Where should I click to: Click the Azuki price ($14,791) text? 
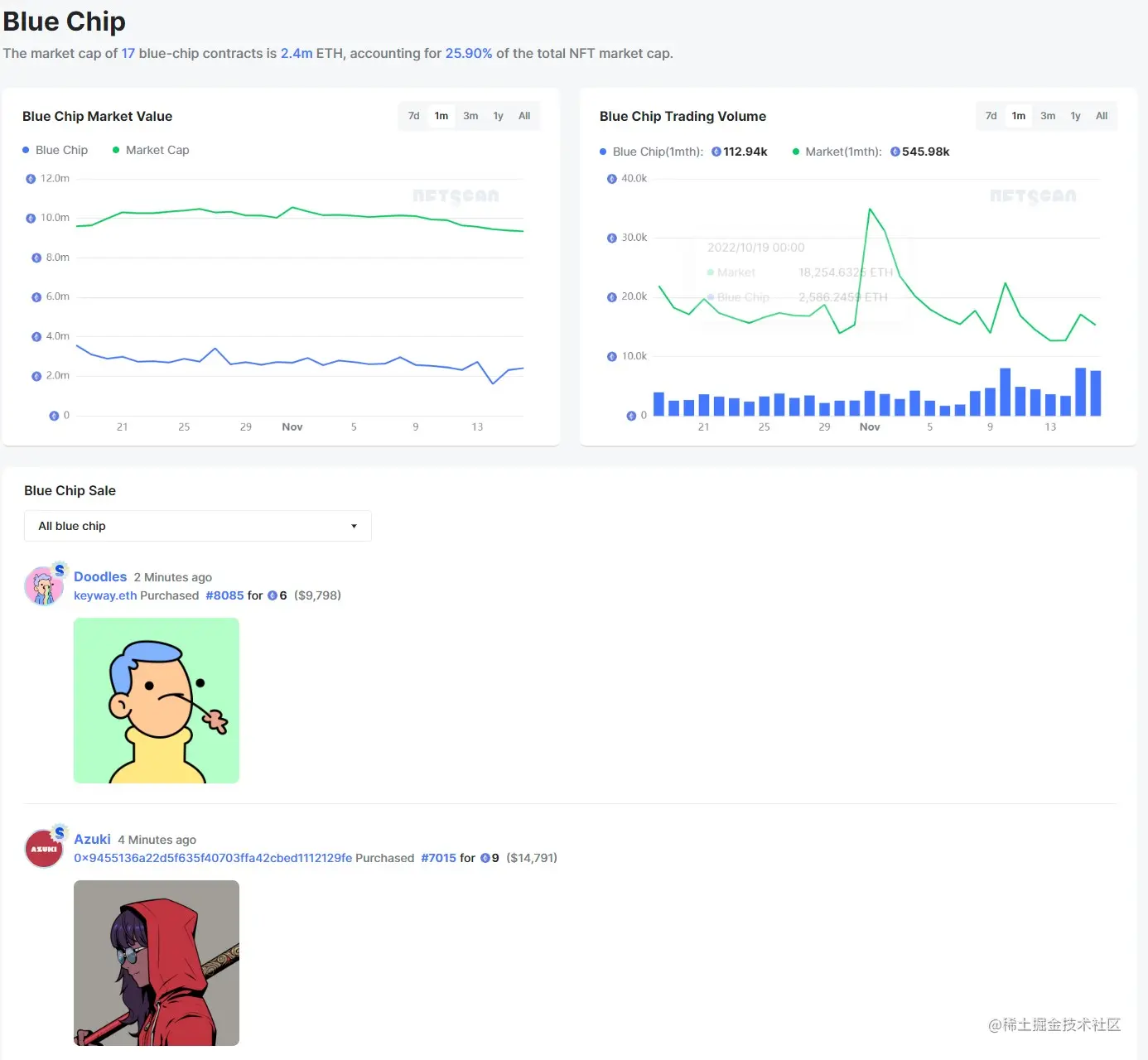(x=532, y=858)
